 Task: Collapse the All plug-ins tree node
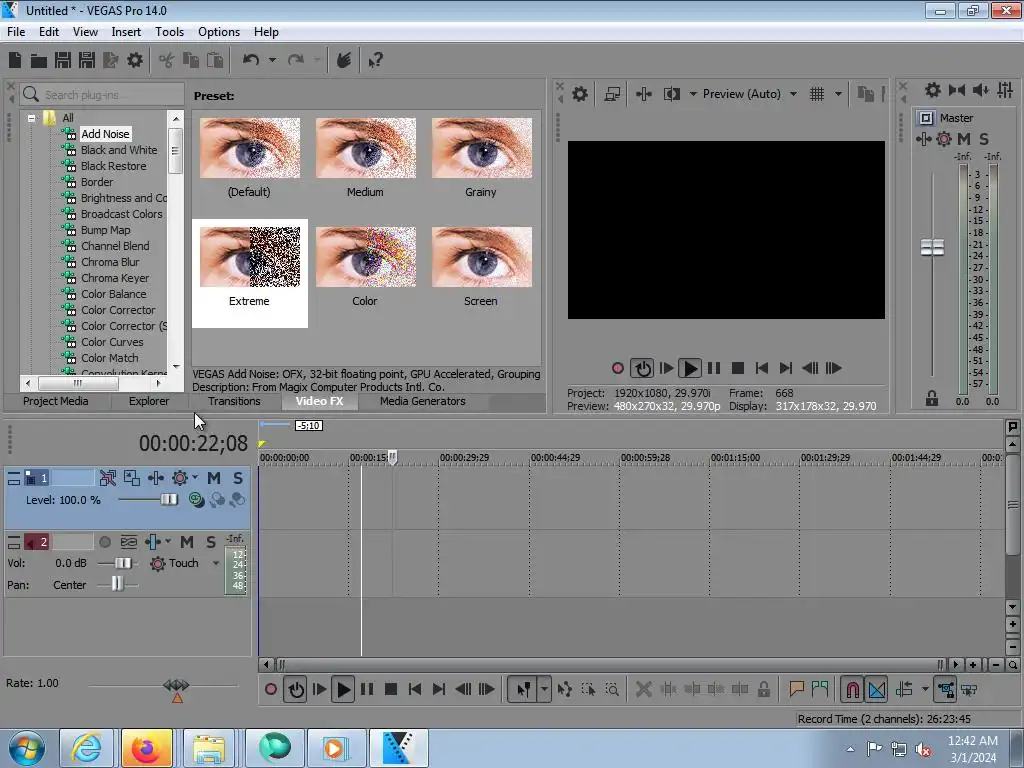pos(31,118)
